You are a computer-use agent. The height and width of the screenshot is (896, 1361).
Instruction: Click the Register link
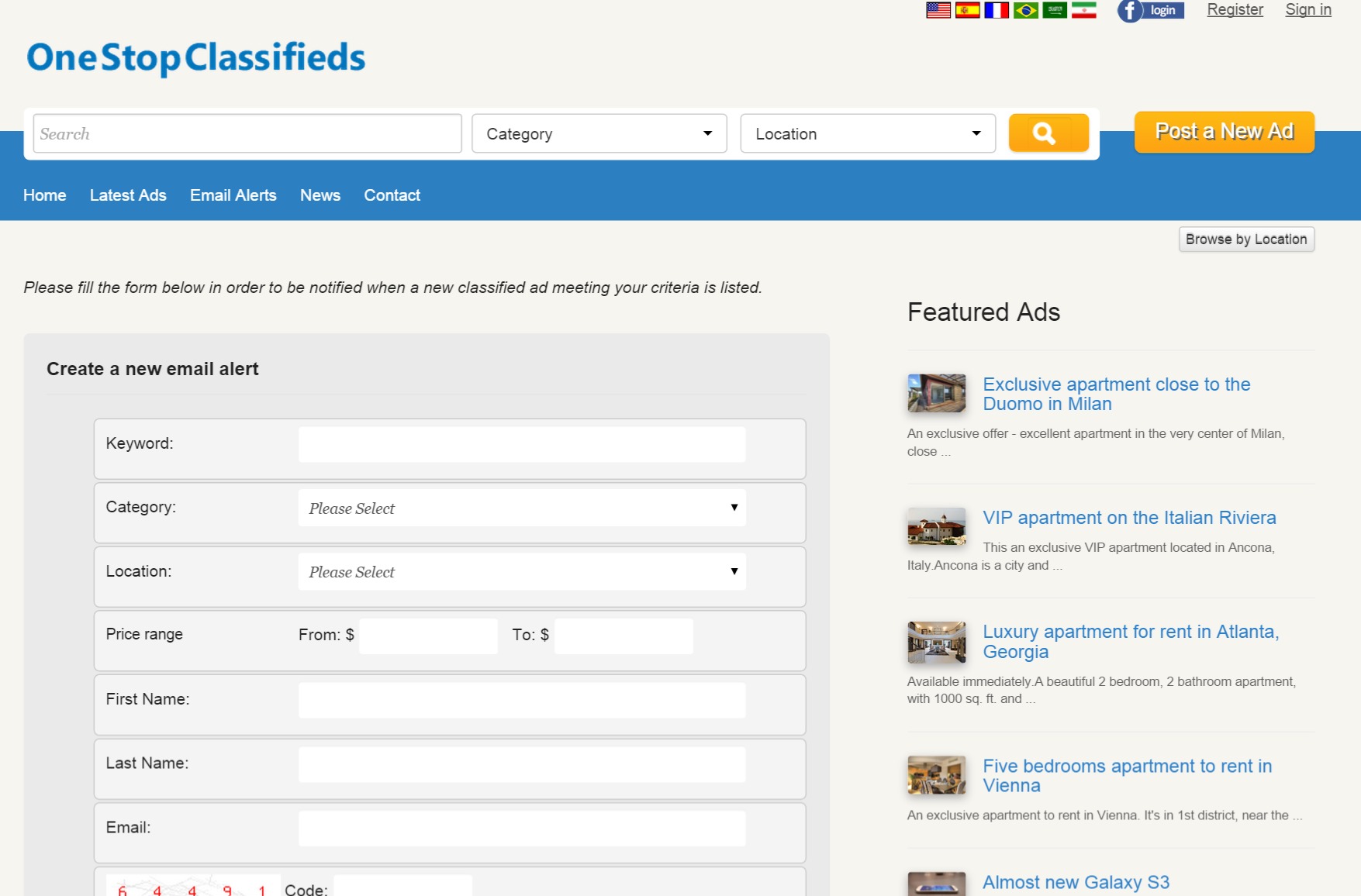pyautogui.click(x=1235, y=9)
